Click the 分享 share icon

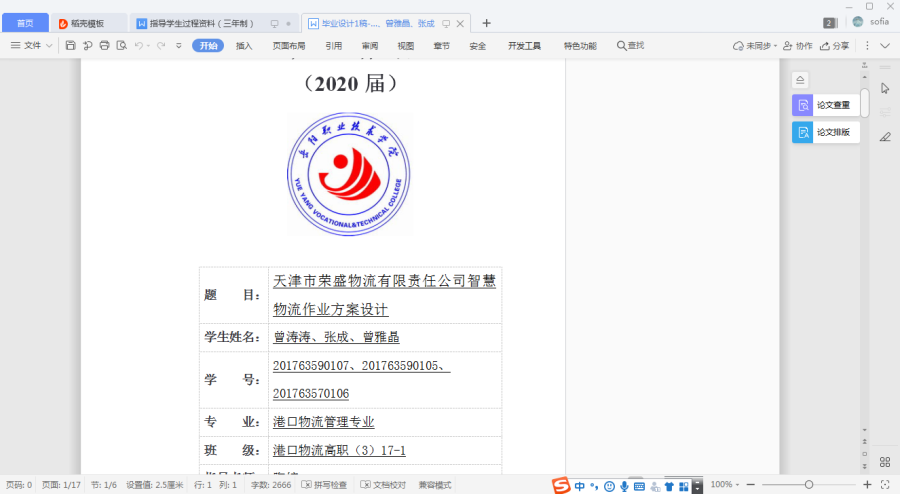coord(825,46)
